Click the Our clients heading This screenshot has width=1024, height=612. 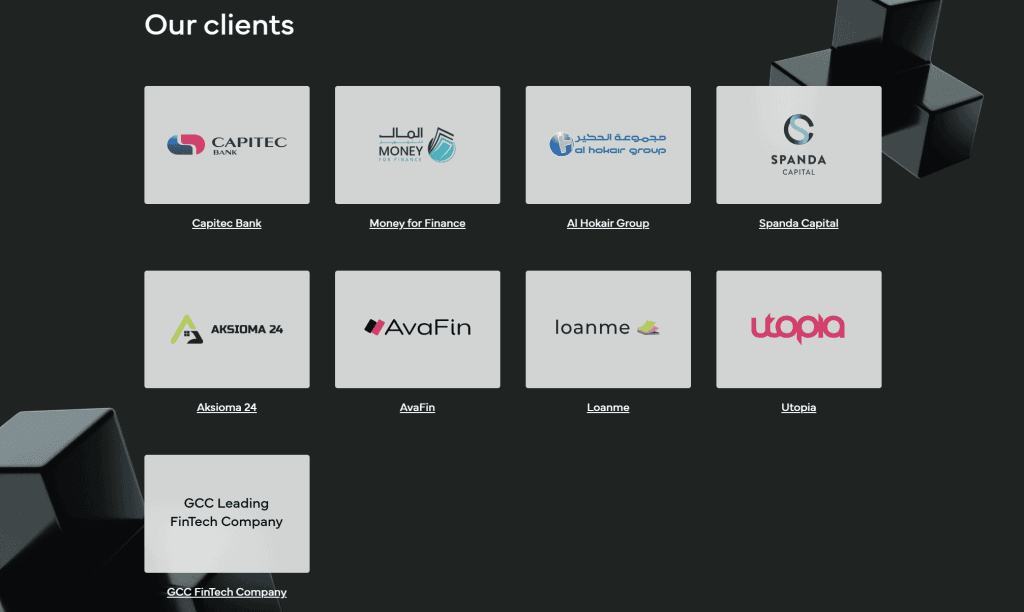point(219,24)
